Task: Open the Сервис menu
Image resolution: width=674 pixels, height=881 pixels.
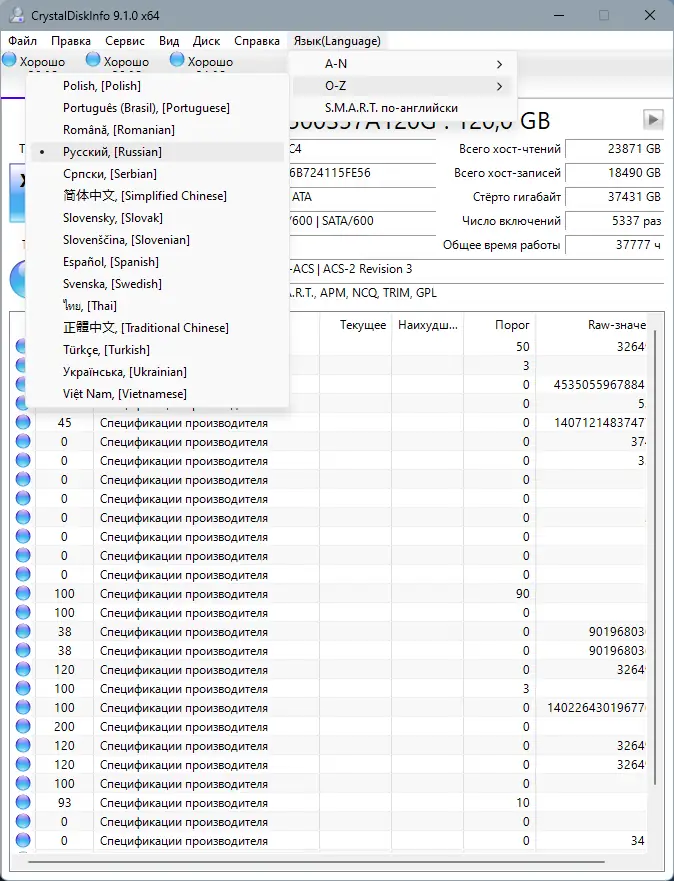Action: click(125, 41)
